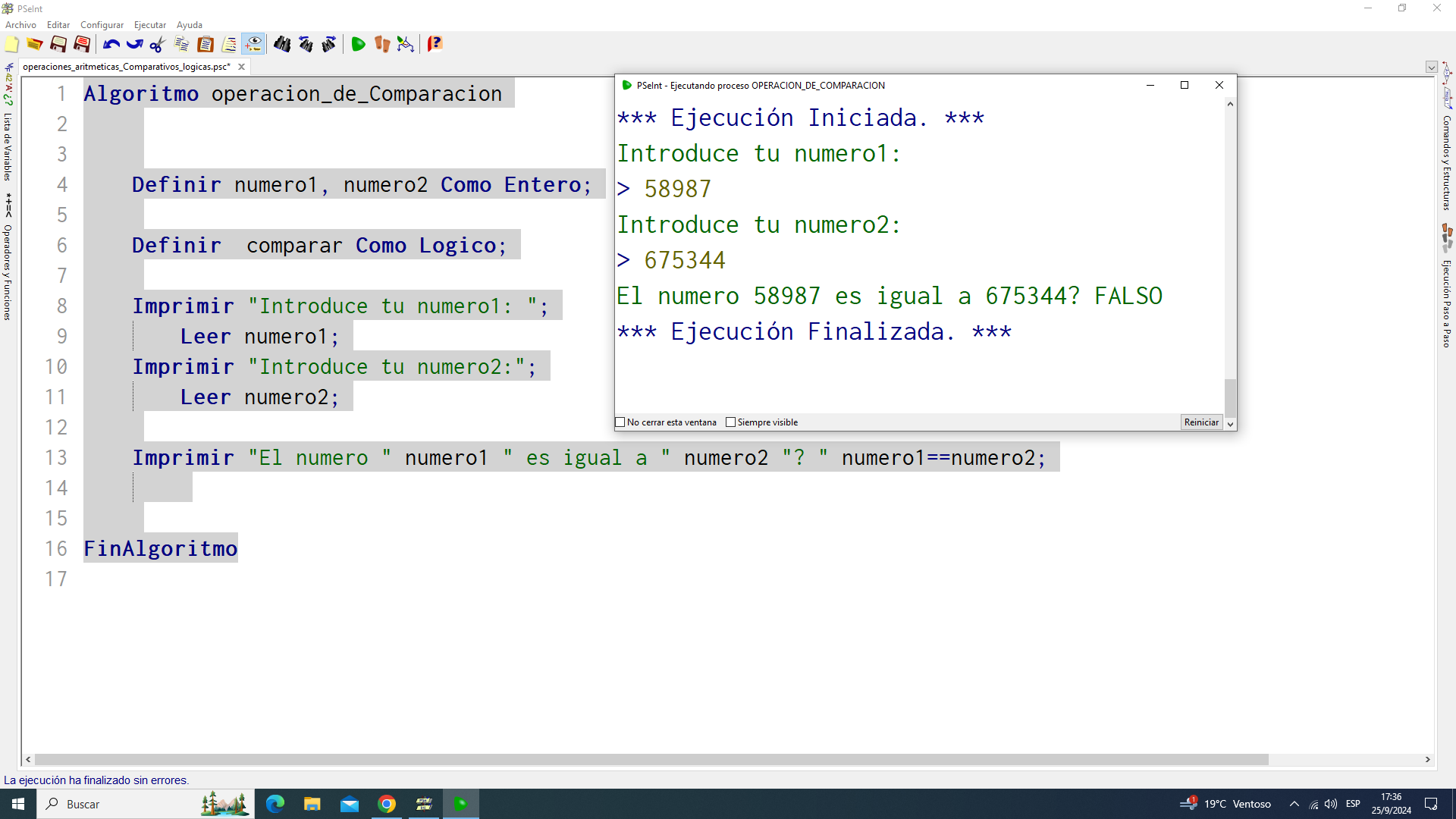Open Google Chrome from the taskbar
1456x819 pixels.
pyautogui.click(x=387, y=804)
